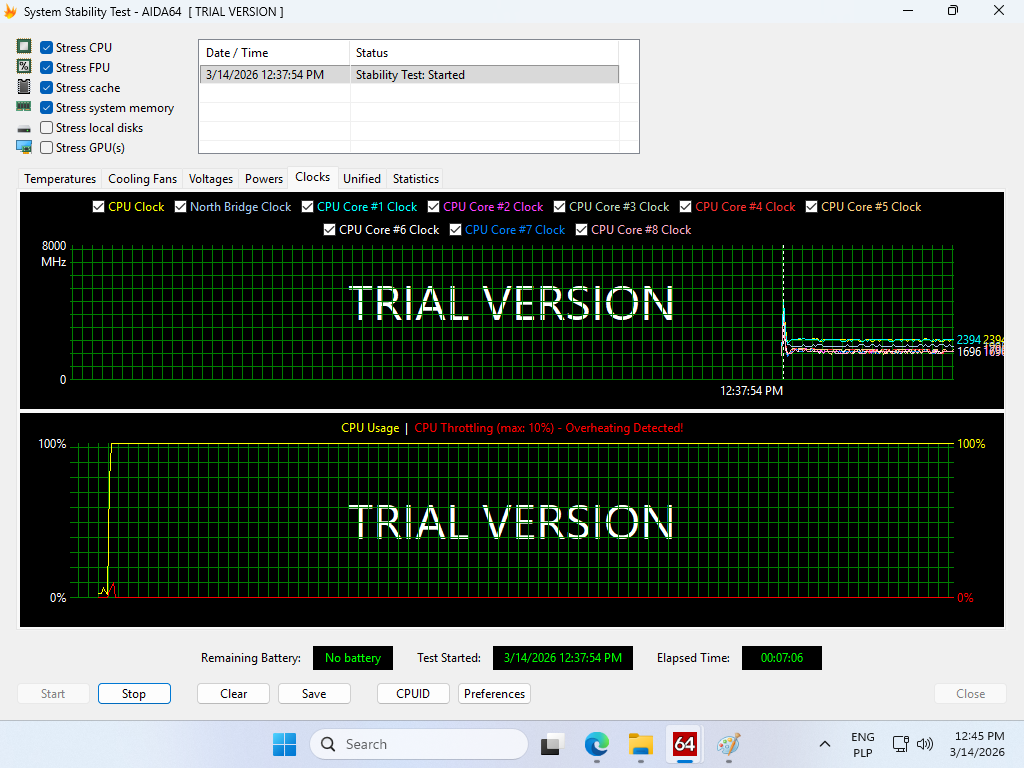The width and height of the screenshot is (1024, 768).
Task: Open network status in system tray
Action: pyautogui.click(x=901, y=744)
